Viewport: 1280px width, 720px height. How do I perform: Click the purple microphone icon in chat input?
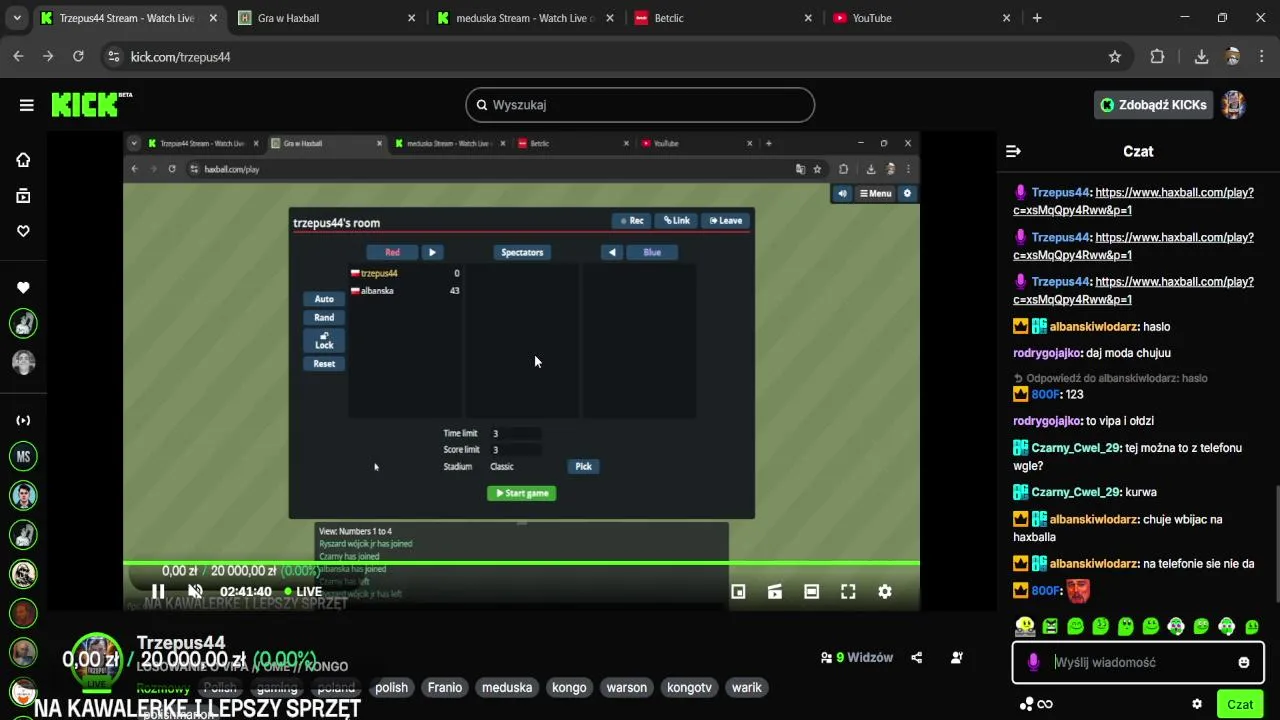click(x=1034, y=662)
